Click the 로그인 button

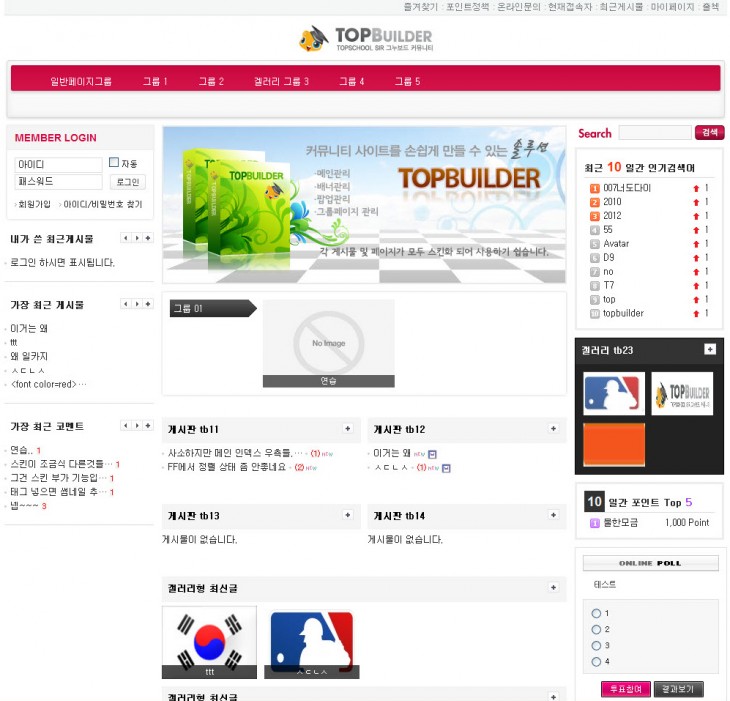coord(127,182)
